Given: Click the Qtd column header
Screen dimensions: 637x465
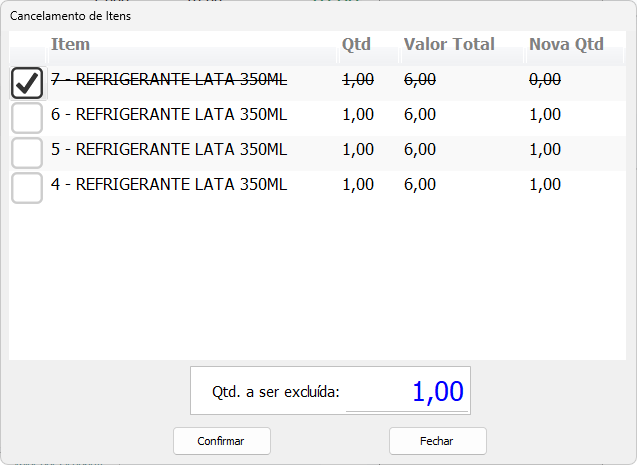Looking at the screenshot, I should (356, 44).
